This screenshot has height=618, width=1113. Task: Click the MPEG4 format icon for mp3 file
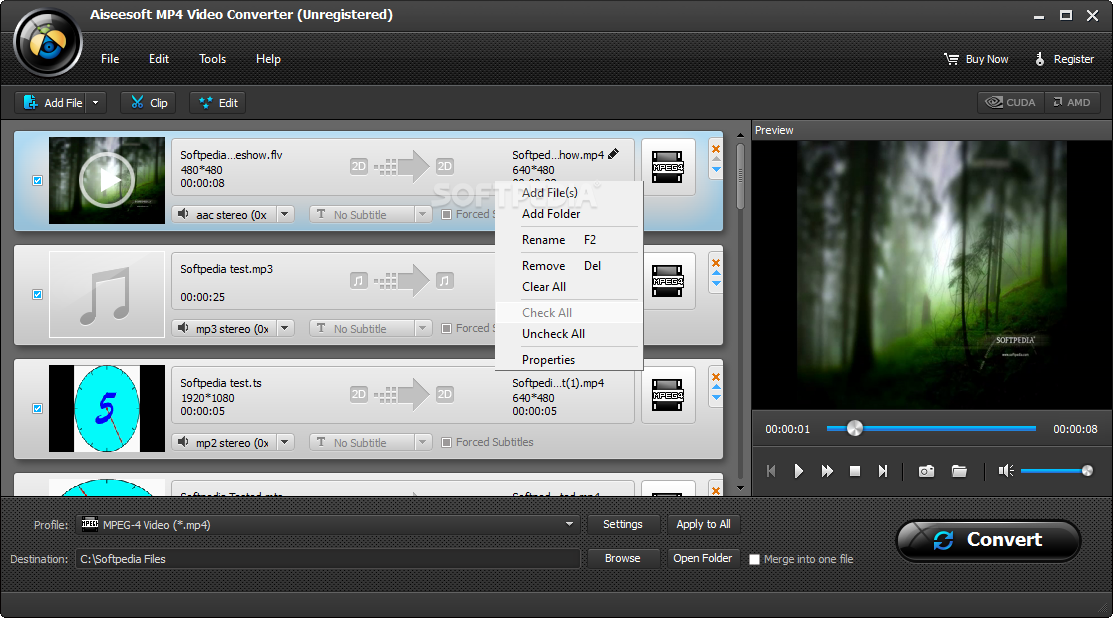(668, 281)
